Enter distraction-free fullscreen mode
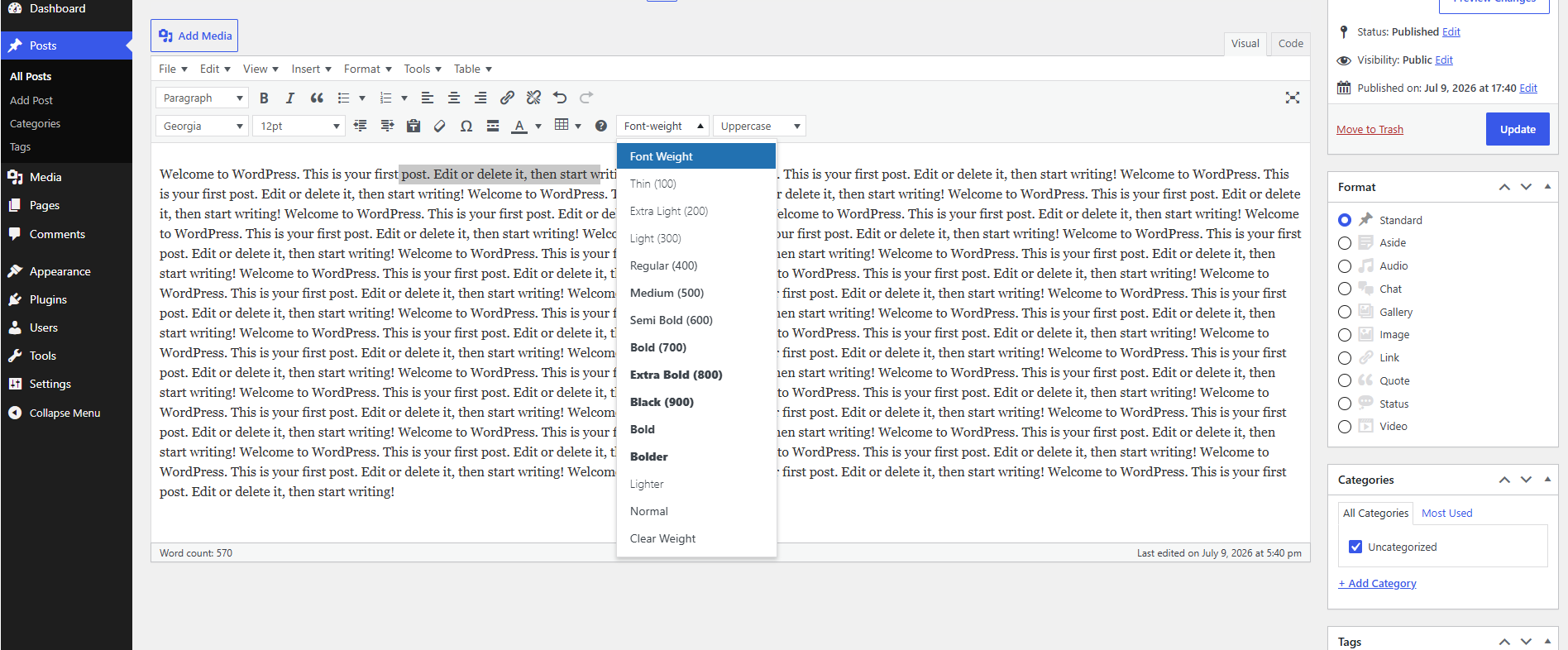The image size is (1568, 650). tap(1293, 98)
